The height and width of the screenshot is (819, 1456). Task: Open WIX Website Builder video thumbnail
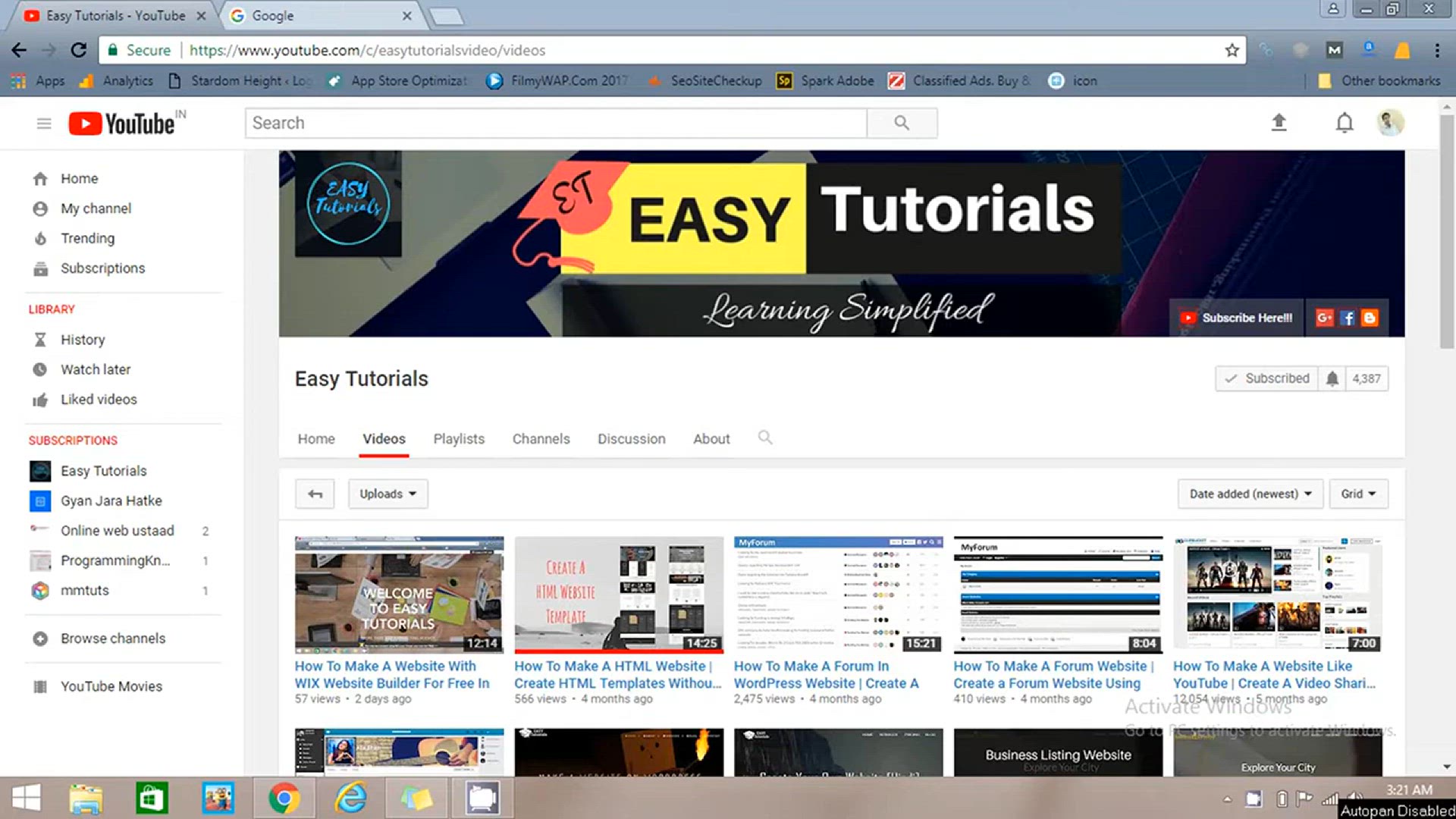point(399,595)
